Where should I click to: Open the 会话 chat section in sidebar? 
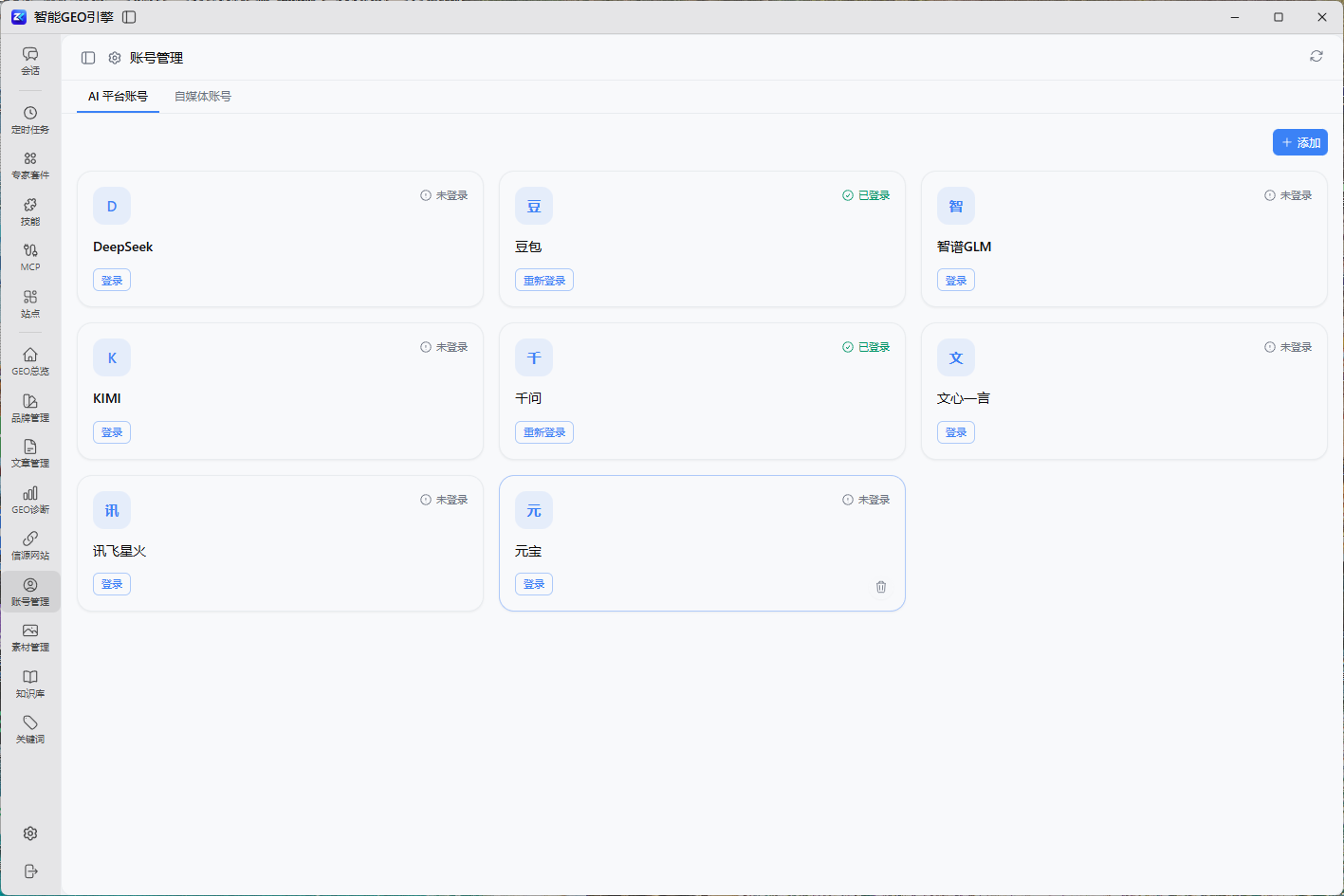click(30, 61)
